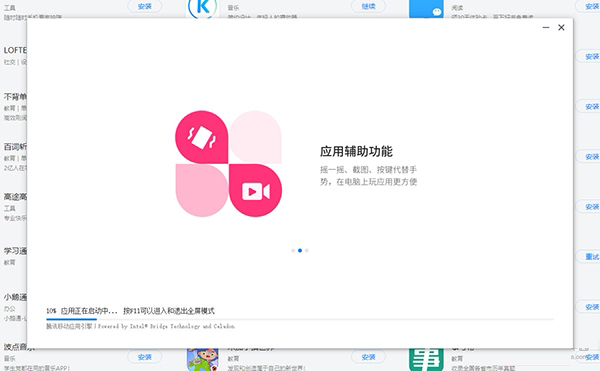Viewport: 600px width, 371px height.
Task: Open the 不背单 app entry
Action: pos(15,97)
